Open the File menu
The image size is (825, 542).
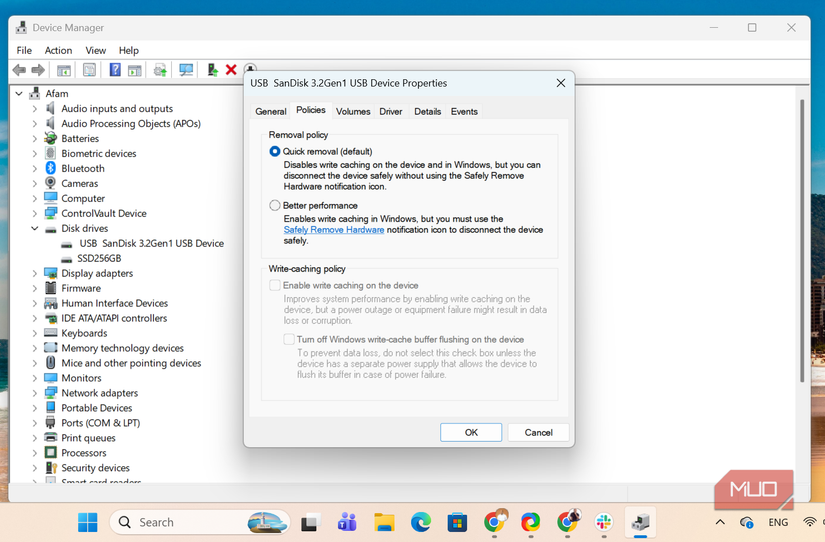[24, 51]
